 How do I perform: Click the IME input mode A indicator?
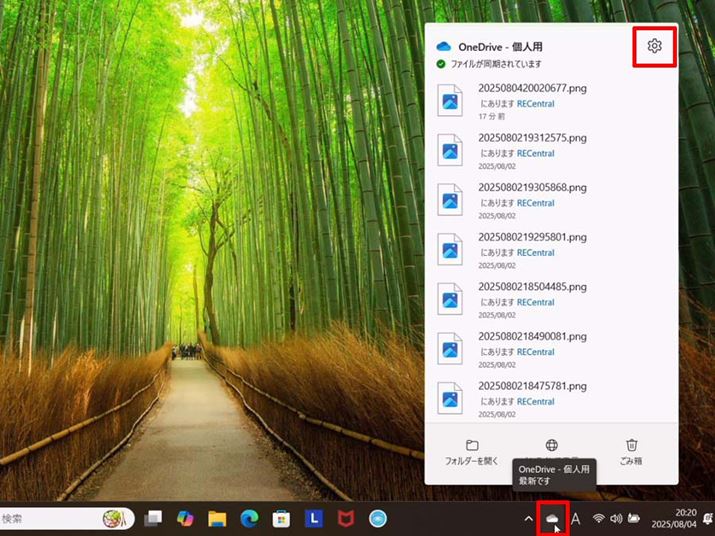[576, 519]
